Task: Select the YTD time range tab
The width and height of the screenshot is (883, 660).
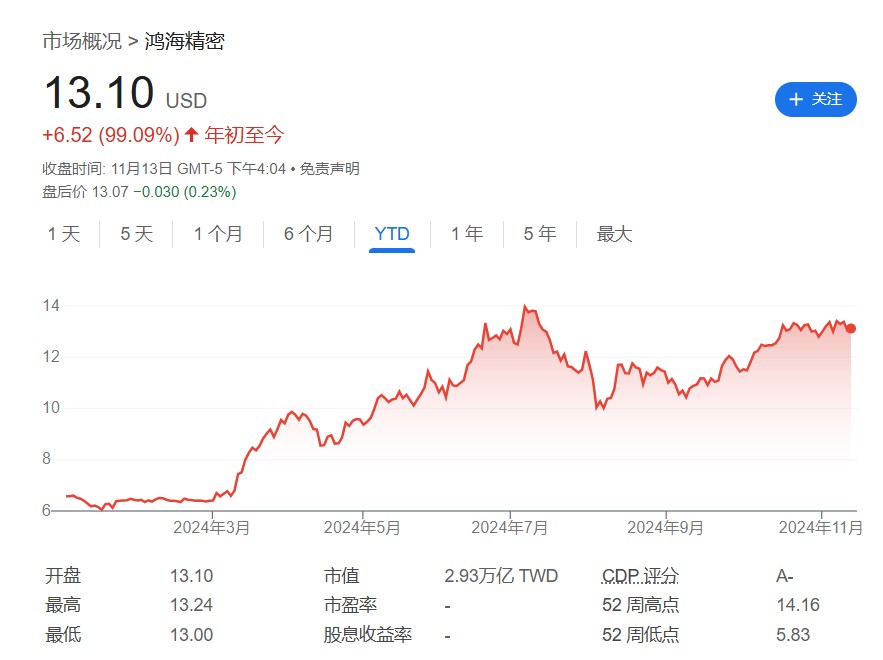Action: (x=392, y=234)
